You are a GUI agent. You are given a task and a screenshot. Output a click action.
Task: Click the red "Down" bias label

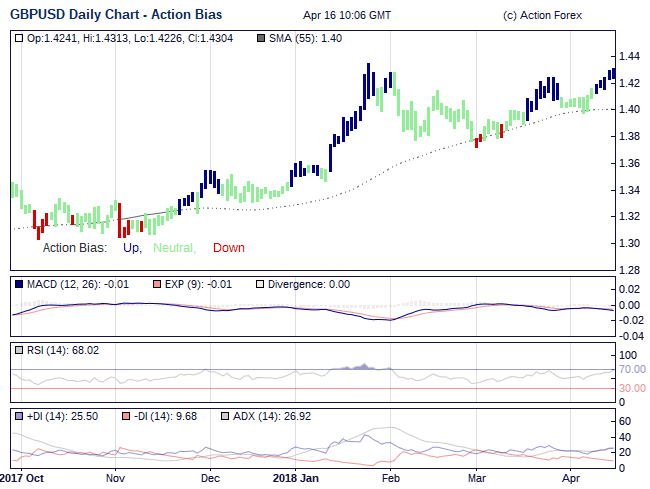(228, 248)
